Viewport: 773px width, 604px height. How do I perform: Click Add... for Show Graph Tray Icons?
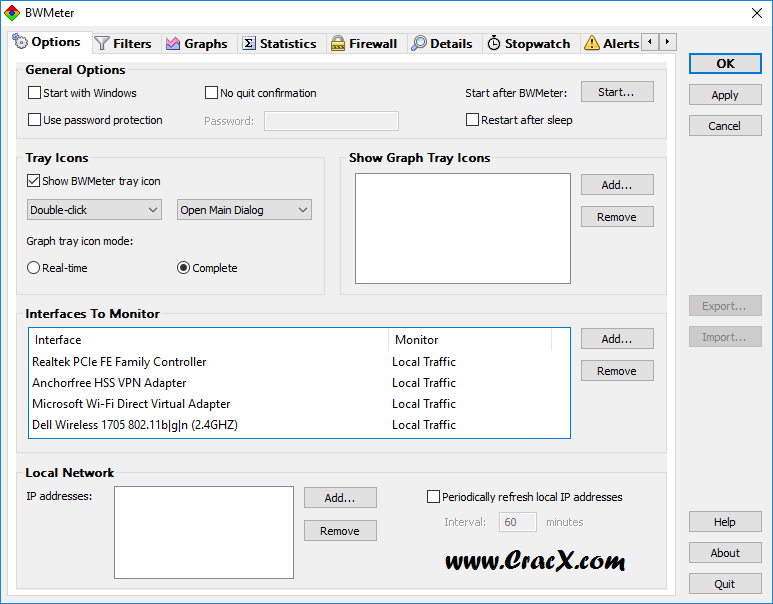coord(617,185)
